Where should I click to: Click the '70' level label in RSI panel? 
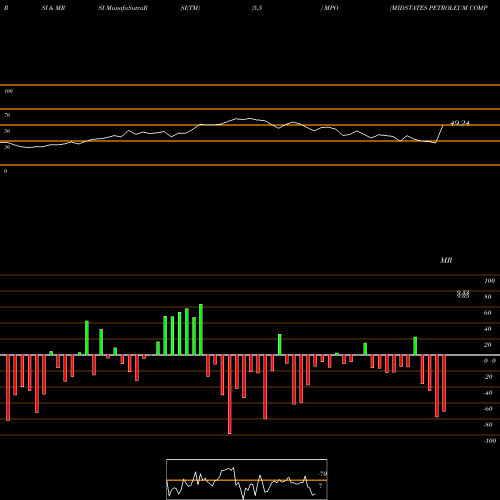(x=7, y=115)
